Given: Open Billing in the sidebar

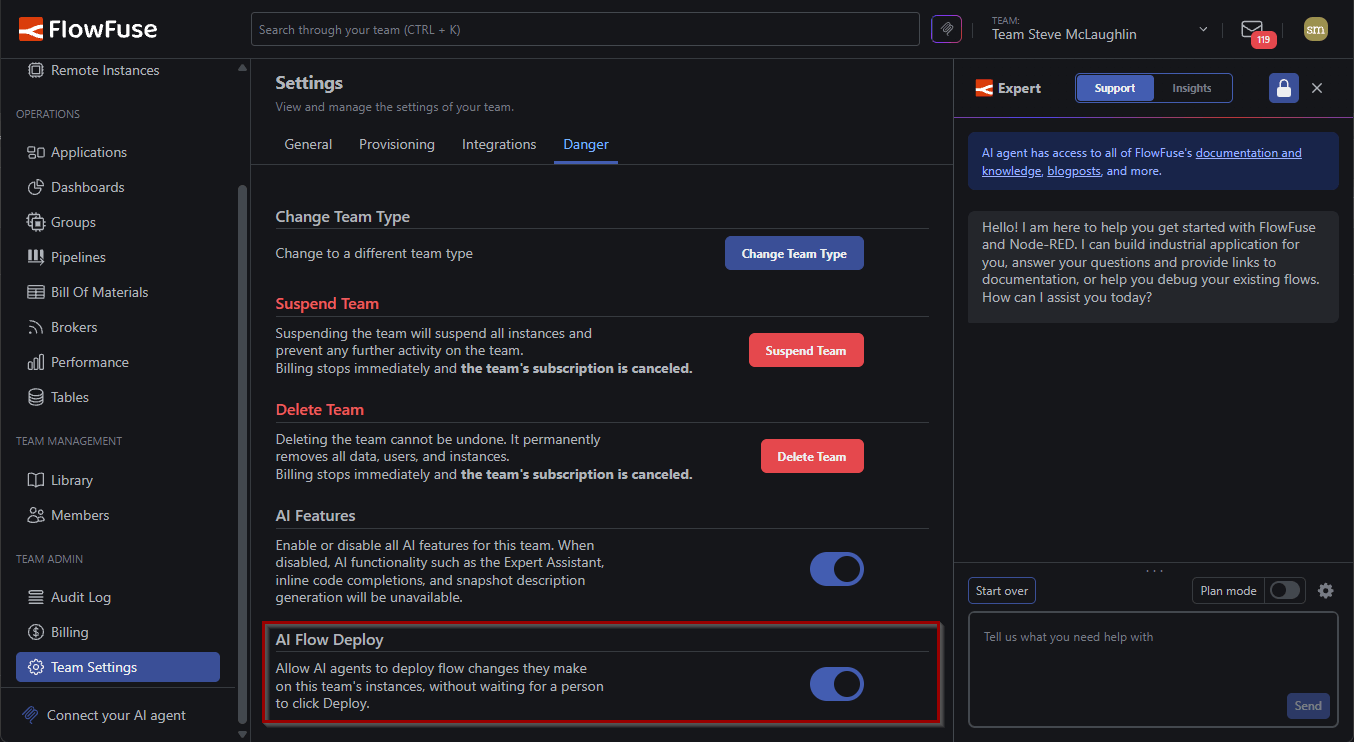Looking at the screenshot, I should tap(118, 632).
